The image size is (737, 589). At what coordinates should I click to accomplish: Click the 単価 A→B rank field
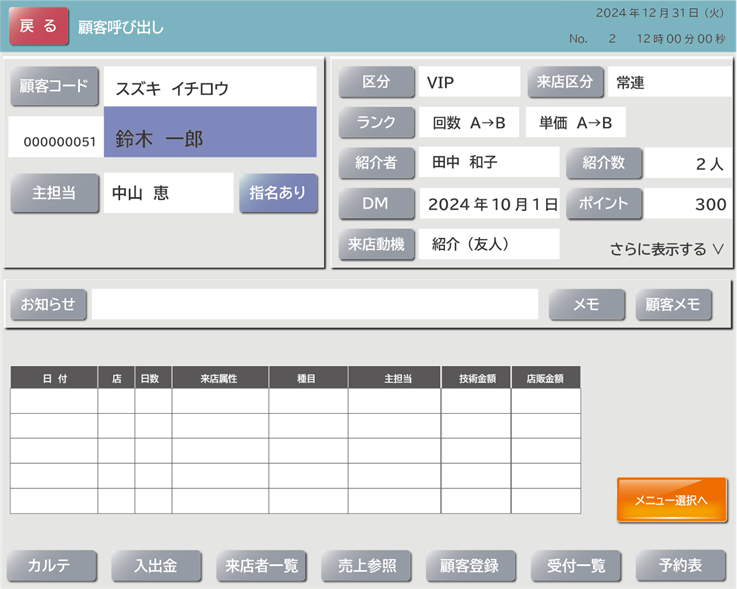(x=575, y=122)
